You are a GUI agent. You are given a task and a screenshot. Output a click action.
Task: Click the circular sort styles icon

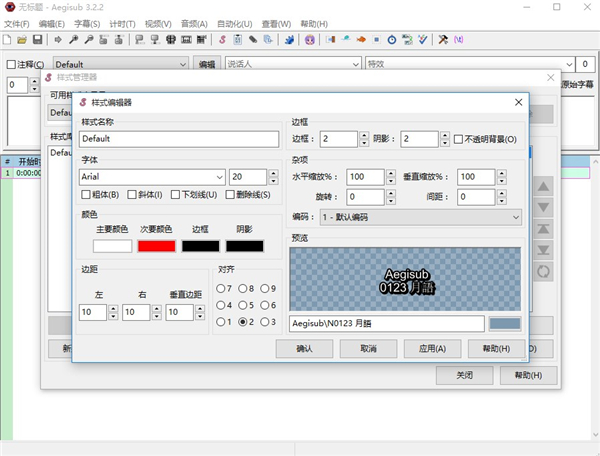point(544,271)
